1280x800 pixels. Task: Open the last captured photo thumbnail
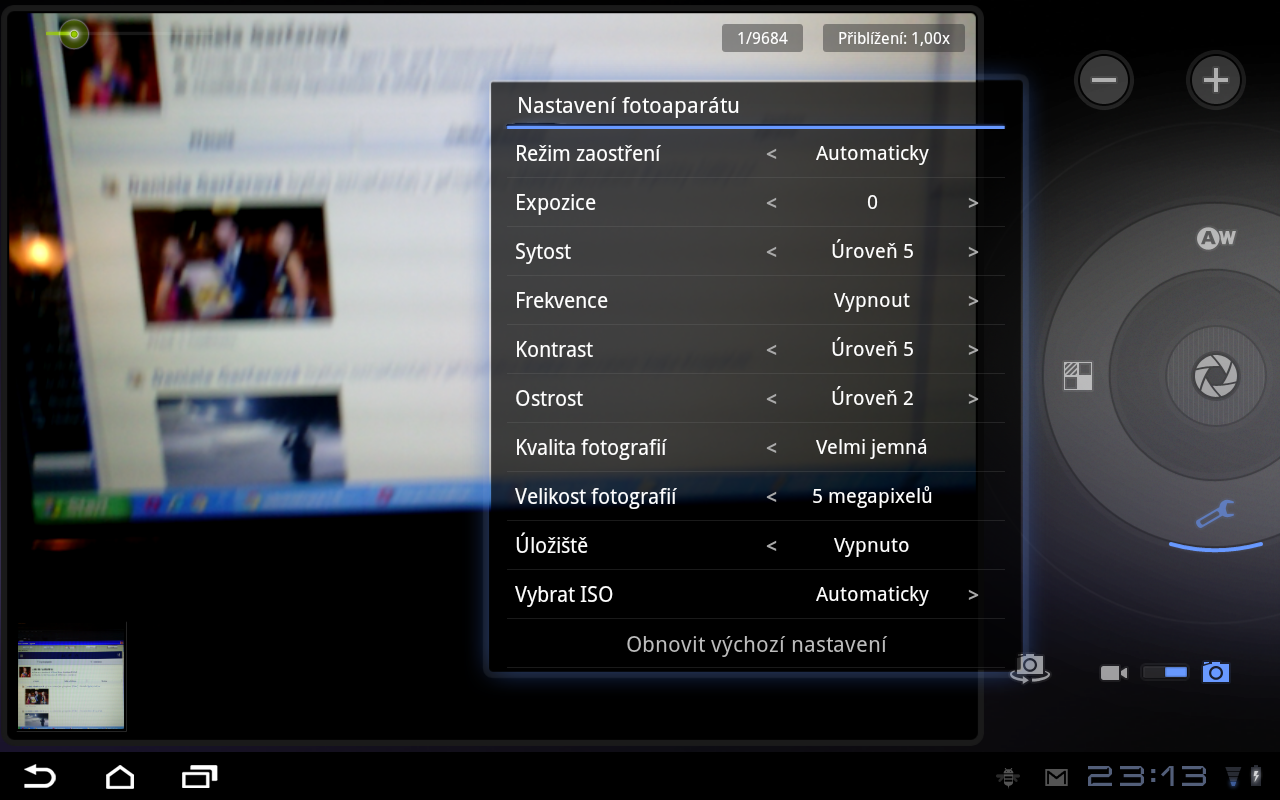(x=72, y=685)
